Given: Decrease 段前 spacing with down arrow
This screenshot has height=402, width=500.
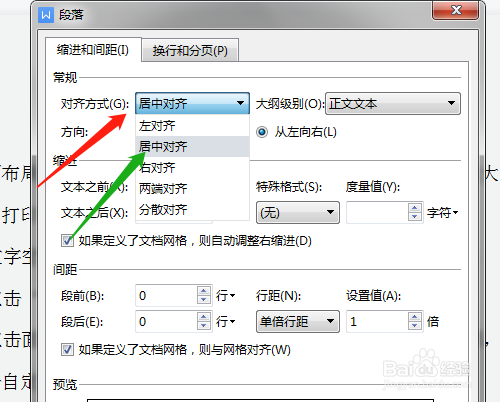Looking at the screenshot, I should [204, 300].
